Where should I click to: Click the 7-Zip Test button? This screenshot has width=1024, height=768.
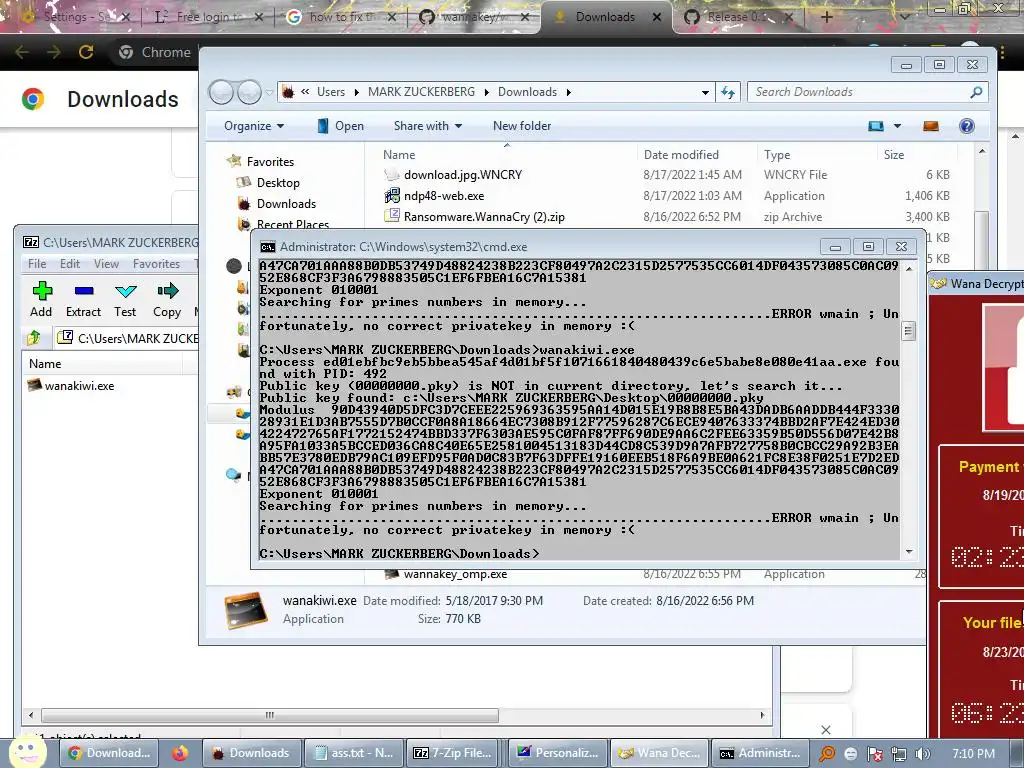click(125, 299)
